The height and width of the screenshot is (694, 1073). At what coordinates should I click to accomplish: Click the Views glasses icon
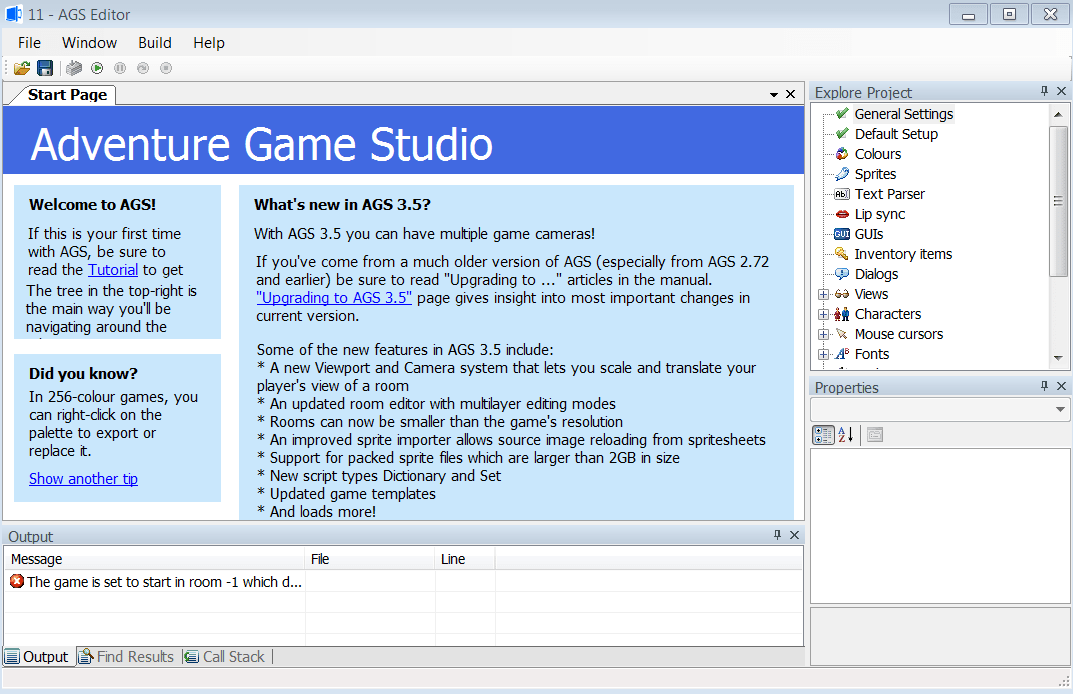coord(842,294)
